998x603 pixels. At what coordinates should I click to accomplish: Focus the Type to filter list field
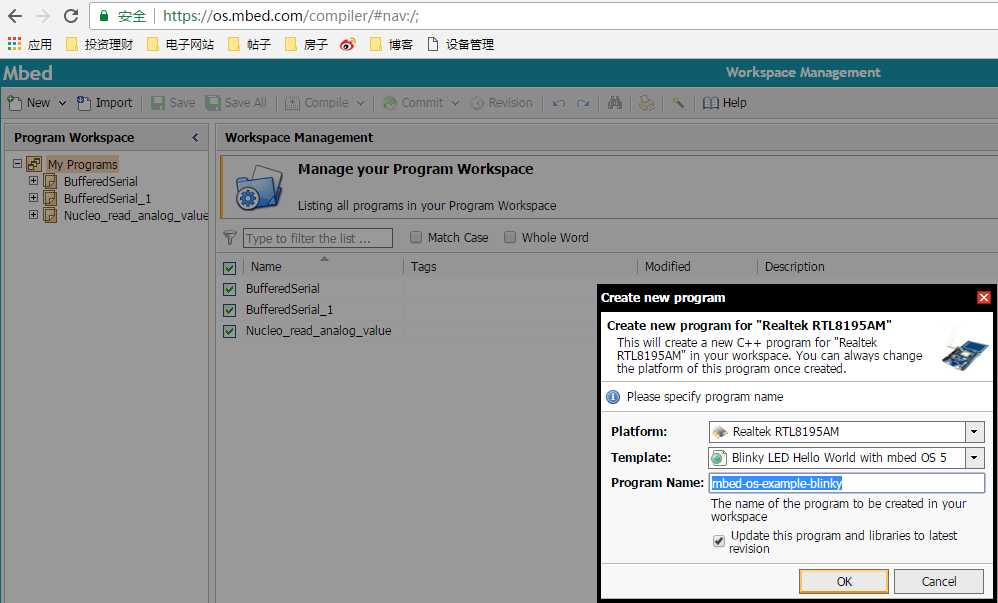(318, 238)
